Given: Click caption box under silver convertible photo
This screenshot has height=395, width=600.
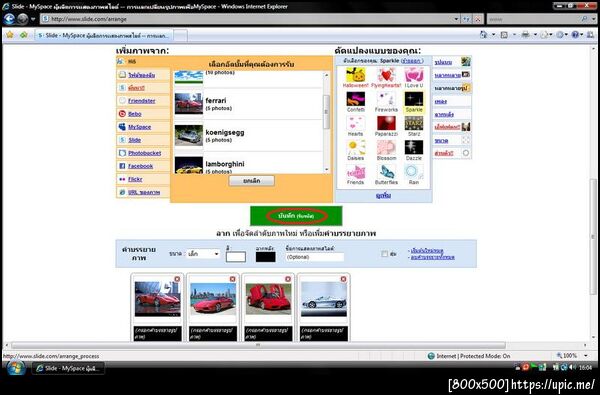Looking at the screenshot, I should point(324,333).
